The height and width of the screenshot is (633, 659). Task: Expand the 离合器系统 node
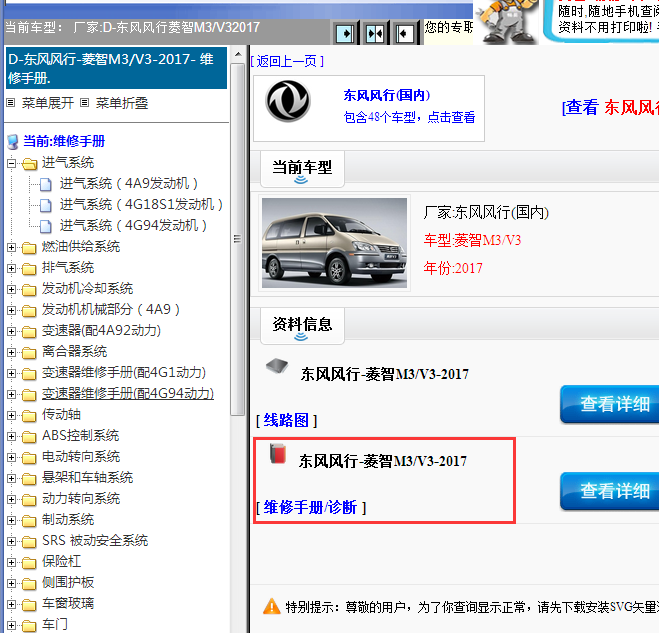[11, 353]
